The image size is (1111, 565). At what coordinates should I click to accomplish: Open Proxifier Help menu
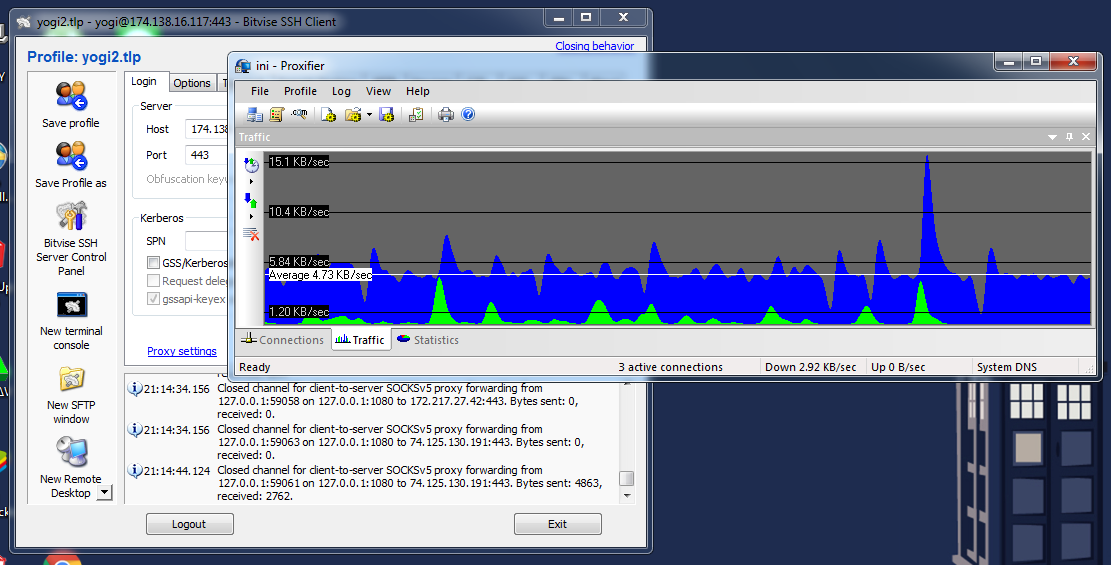tap(418, 91)
